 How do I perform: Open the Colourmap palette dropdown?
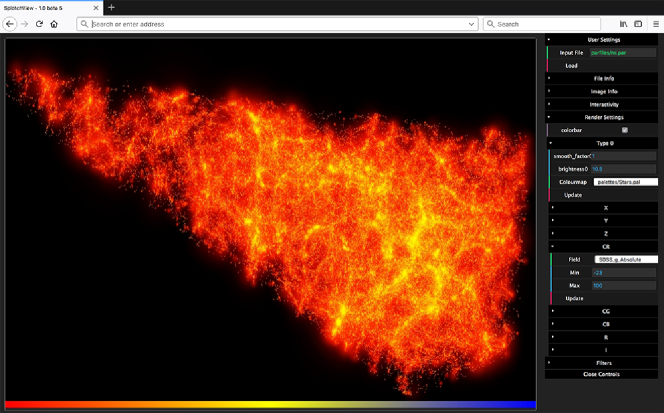point(625,182)
